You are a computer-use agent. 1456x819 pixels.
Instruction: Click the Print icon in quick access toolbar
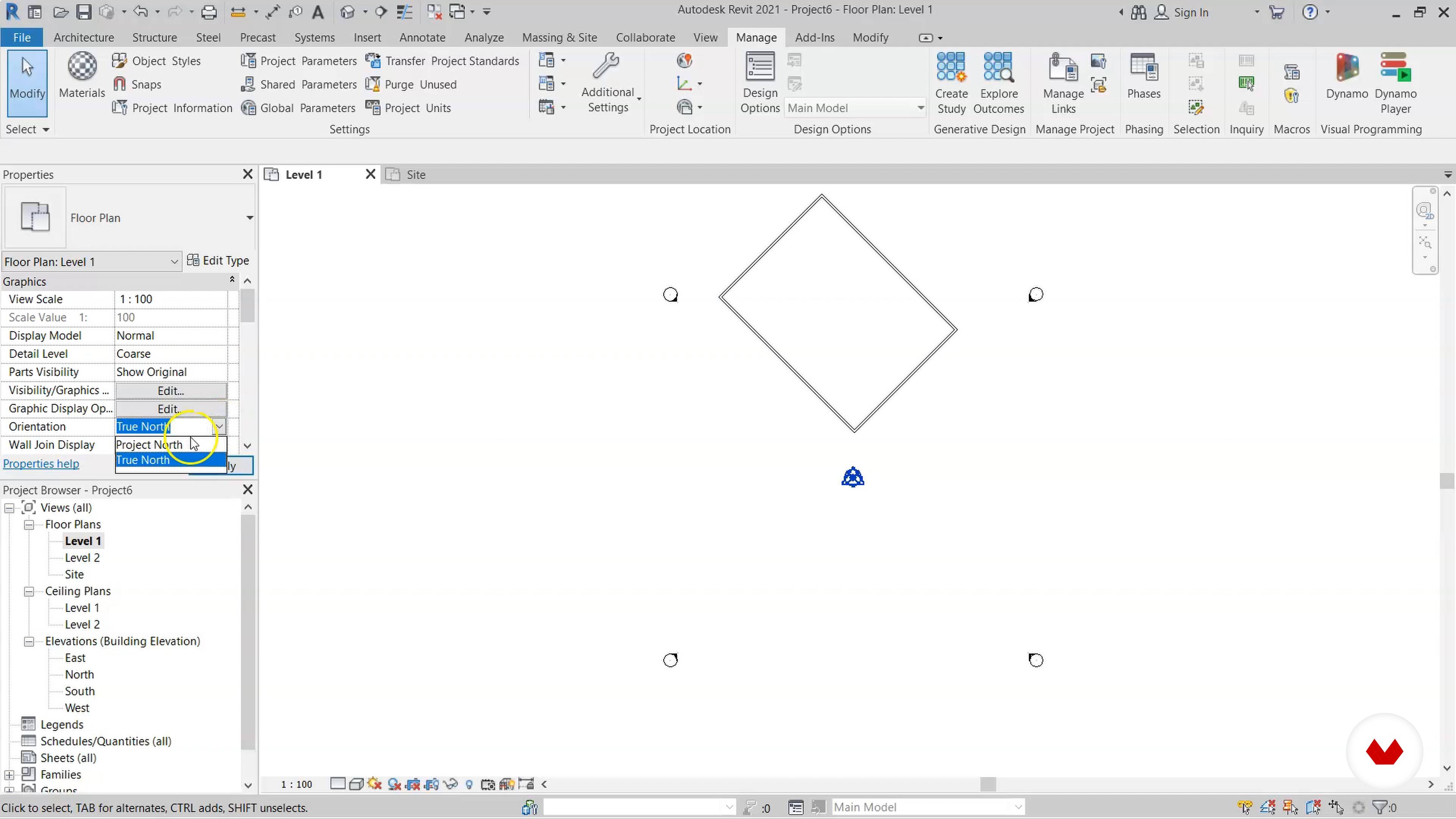pyautogui.click(x=209, y=12)
